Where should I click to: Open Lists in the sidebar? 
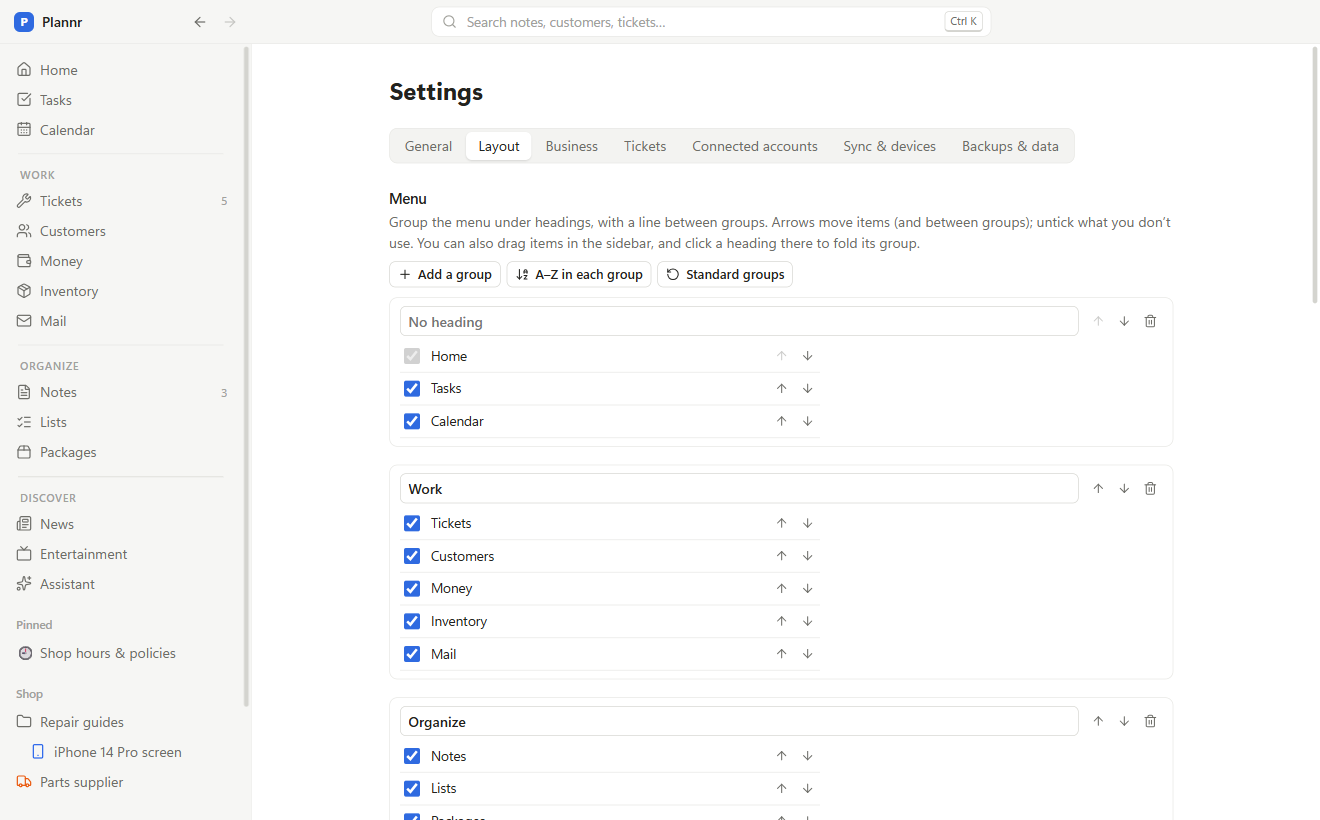tap(121, 422)
